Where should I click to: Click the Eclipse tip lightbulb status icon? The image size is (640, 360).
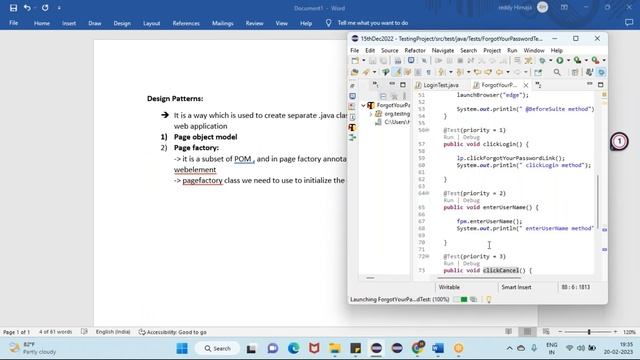[489, 299]
